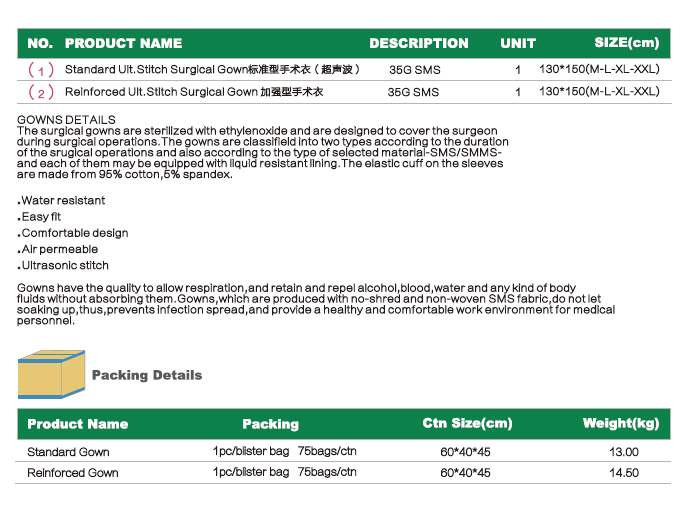Click the UNIT column header
This screenshot has width=683, height=507.
(517, 43)
